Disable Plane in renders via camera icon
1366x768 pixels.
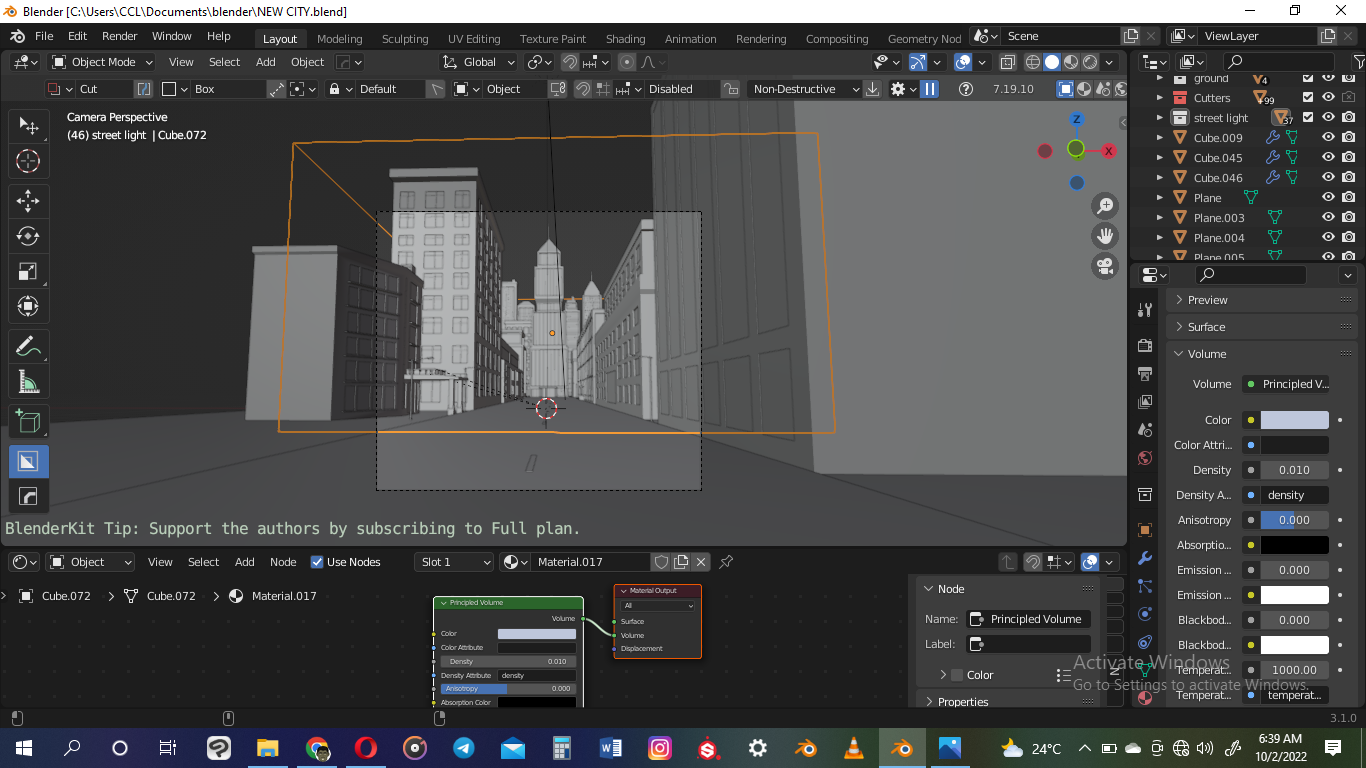click(x=1348, y=198)
